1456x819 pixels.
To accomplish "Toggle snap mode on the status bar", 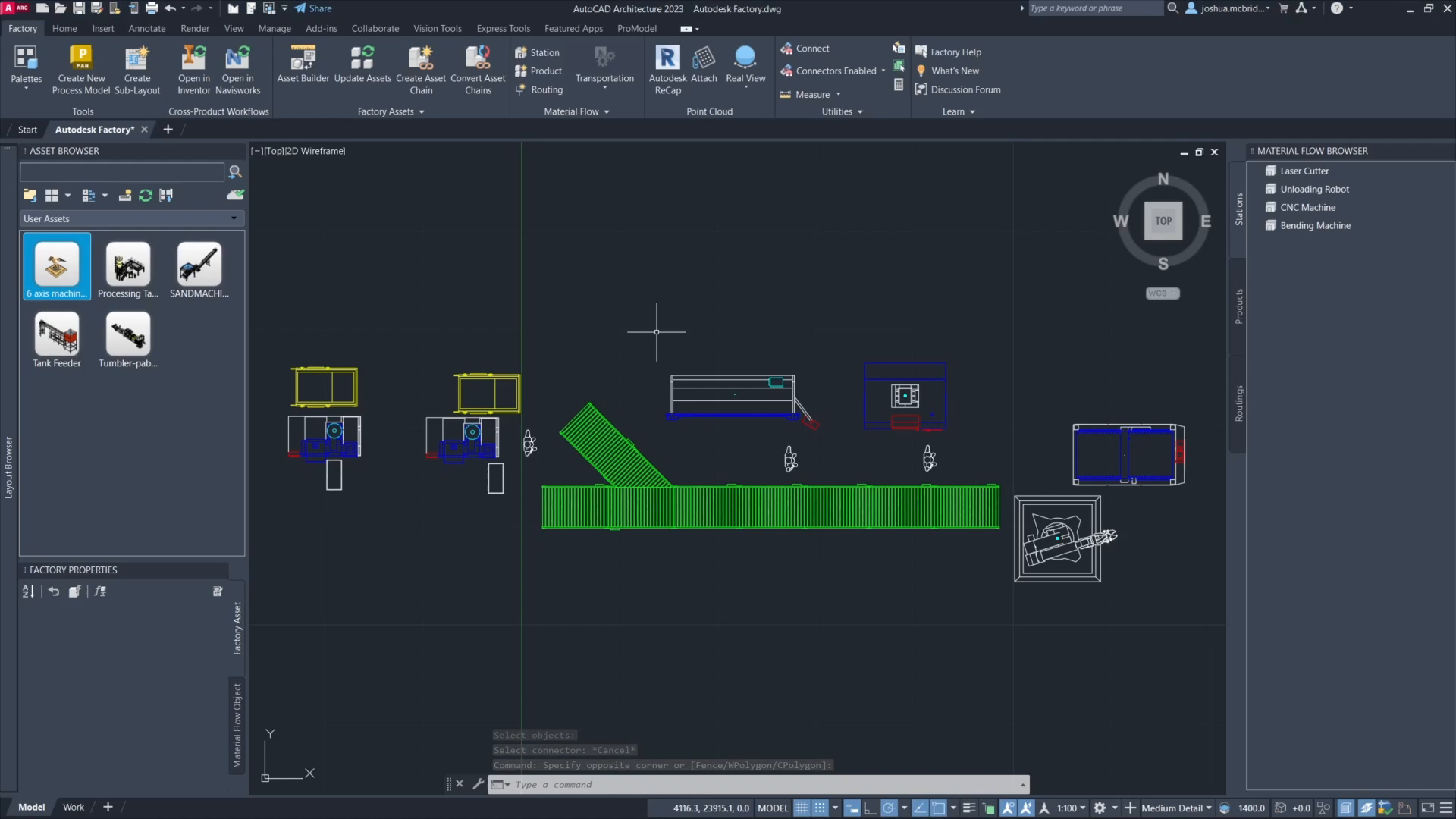I will [x=821, y=808].
